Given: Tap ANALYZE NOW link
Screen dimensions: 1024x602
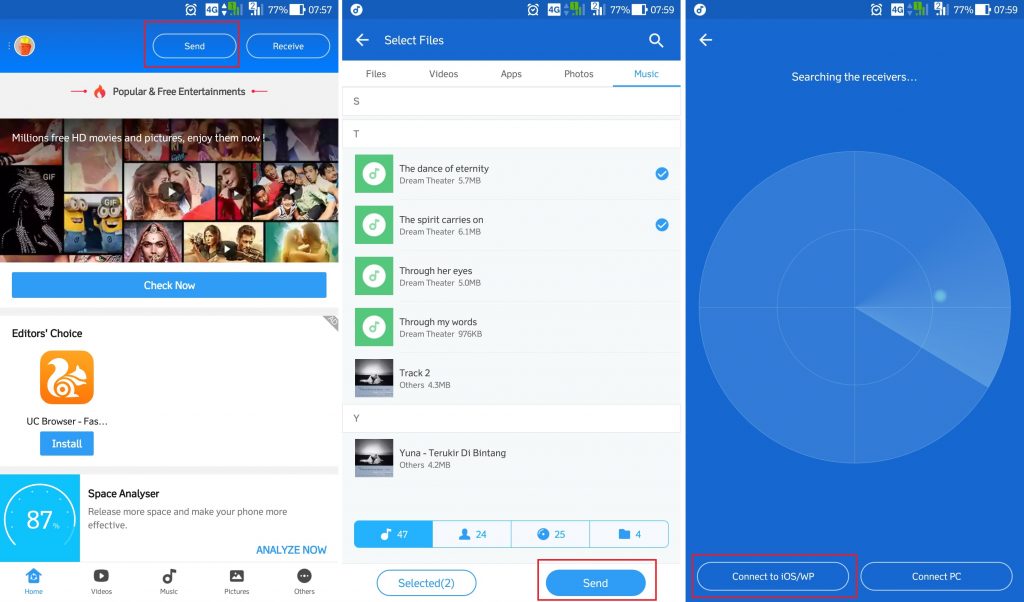Looking at the screenshot, I should tap(291, 550).
